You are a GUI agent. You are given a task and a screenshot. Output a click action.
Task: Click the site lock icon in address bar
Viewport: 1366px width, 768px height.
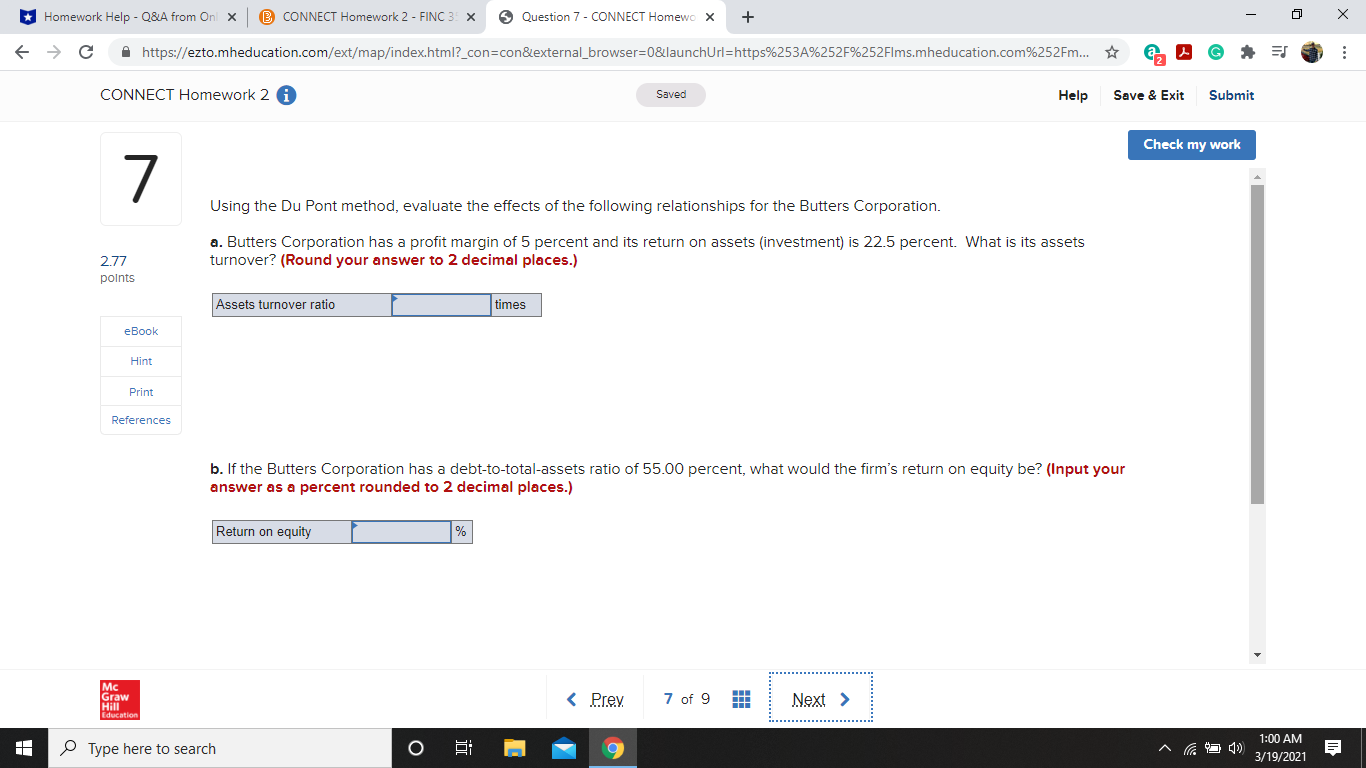point(126,52)
